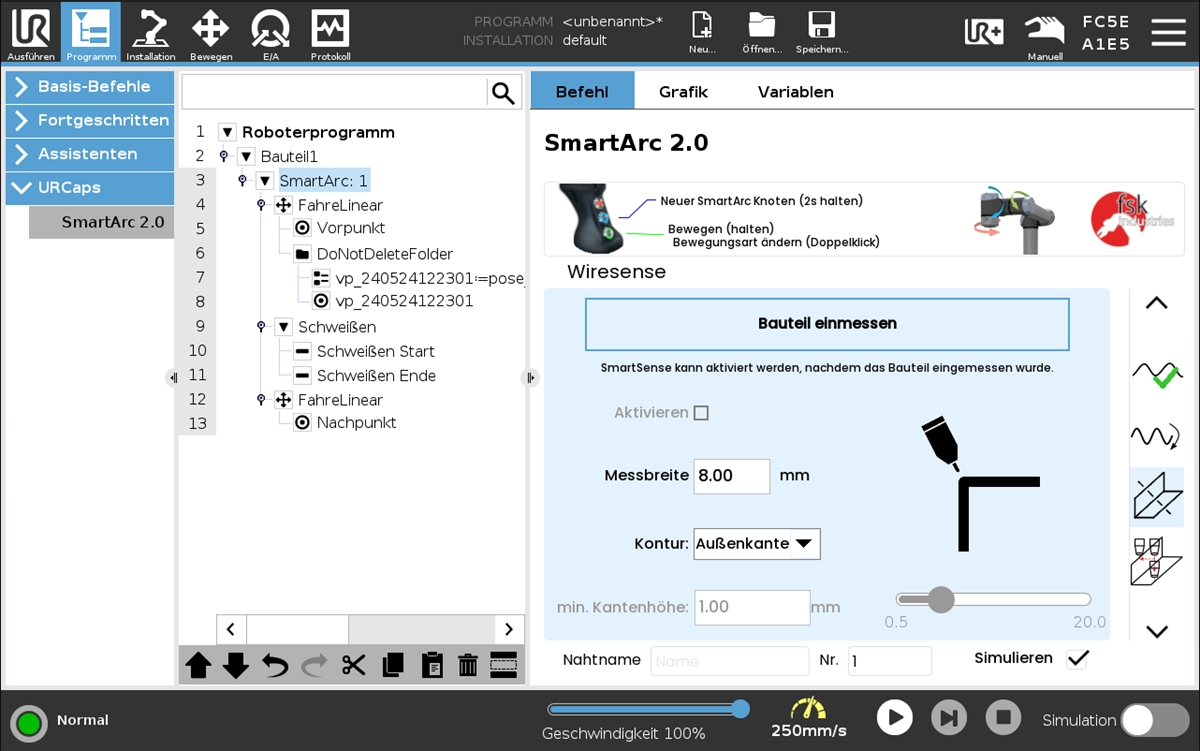Paste the copied program node
This screenshot has width=1200, height=751.
pyautogui.click(x=431, y=665)
